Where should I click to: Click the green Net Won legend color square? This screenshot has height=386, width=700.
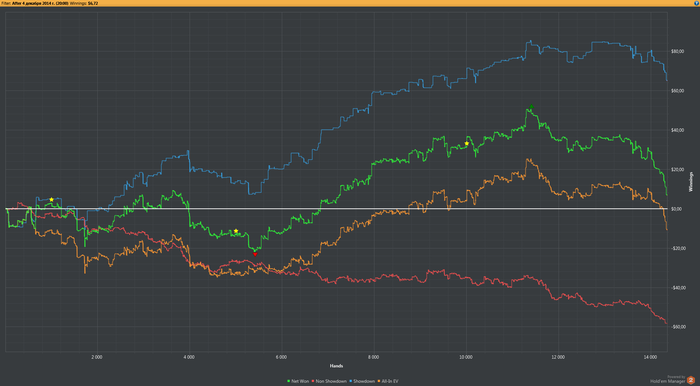coord(288,381)
